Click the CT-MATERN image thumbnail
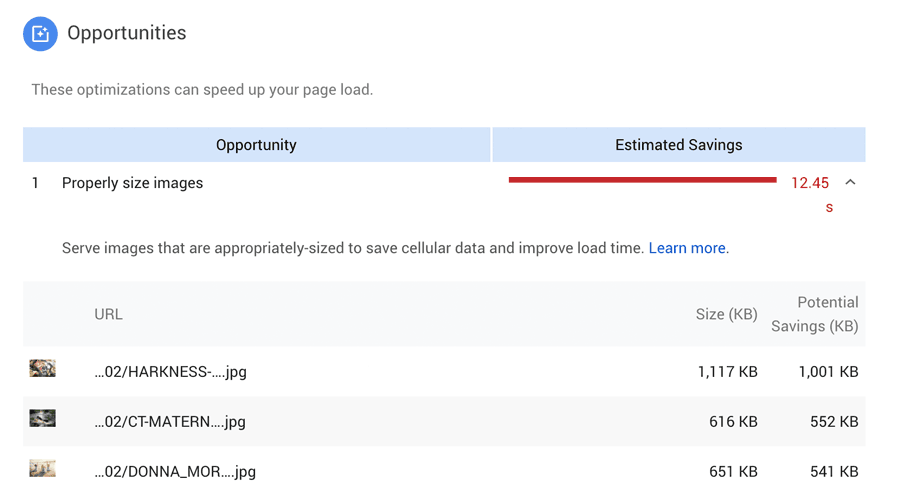 [x=42, y=418]
